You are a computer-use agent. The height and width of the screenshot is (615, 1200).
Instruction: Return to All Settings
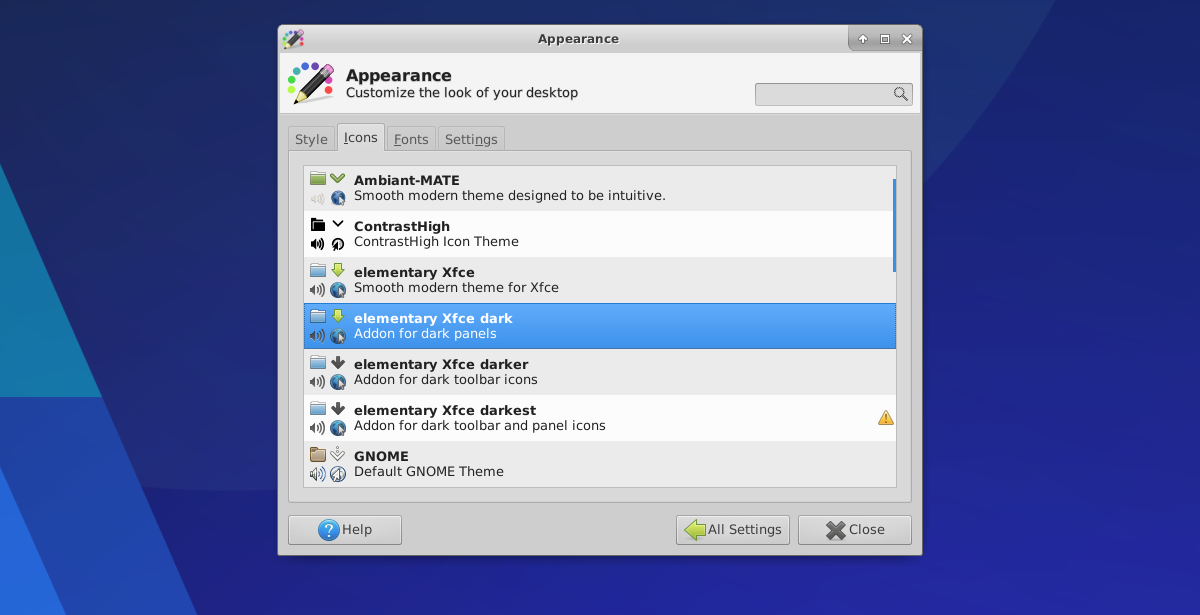pyautogui.click(x=733, y=530)
